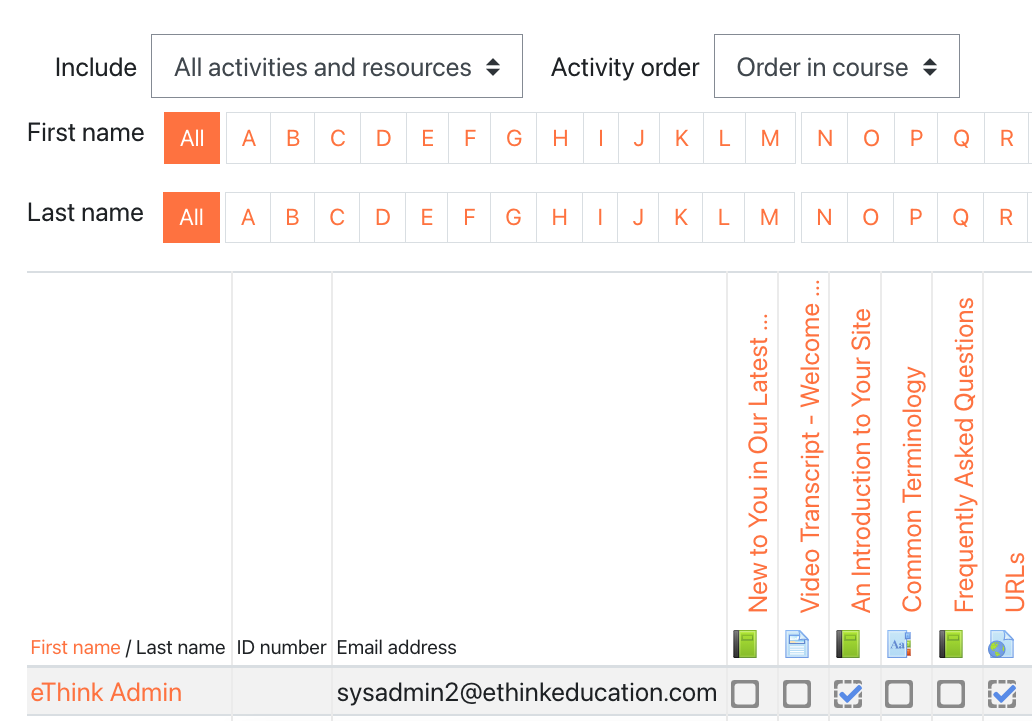Sort by First name column header
The width and height of the screenshot is (1032, 721).
[75, 647]
